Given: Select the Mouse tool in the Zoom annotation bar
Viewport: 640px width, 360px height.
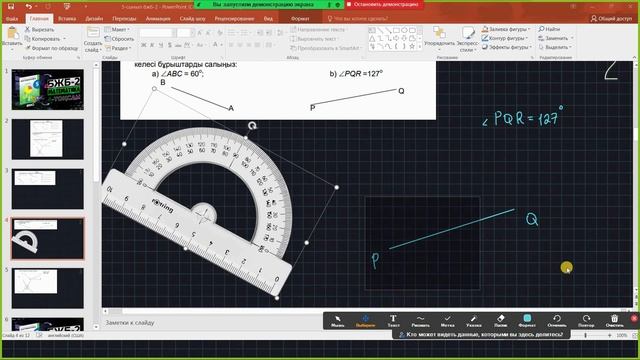Looking at the screenshot, I should 338,321.
